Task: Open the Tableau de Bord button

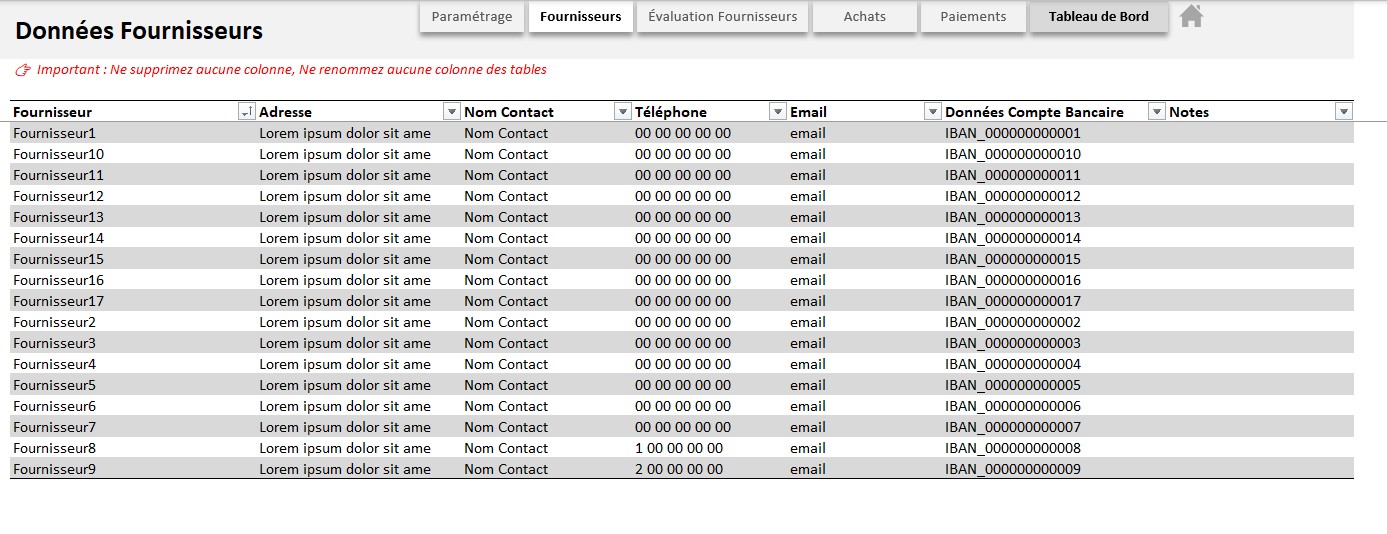Action: point(1098,17)
